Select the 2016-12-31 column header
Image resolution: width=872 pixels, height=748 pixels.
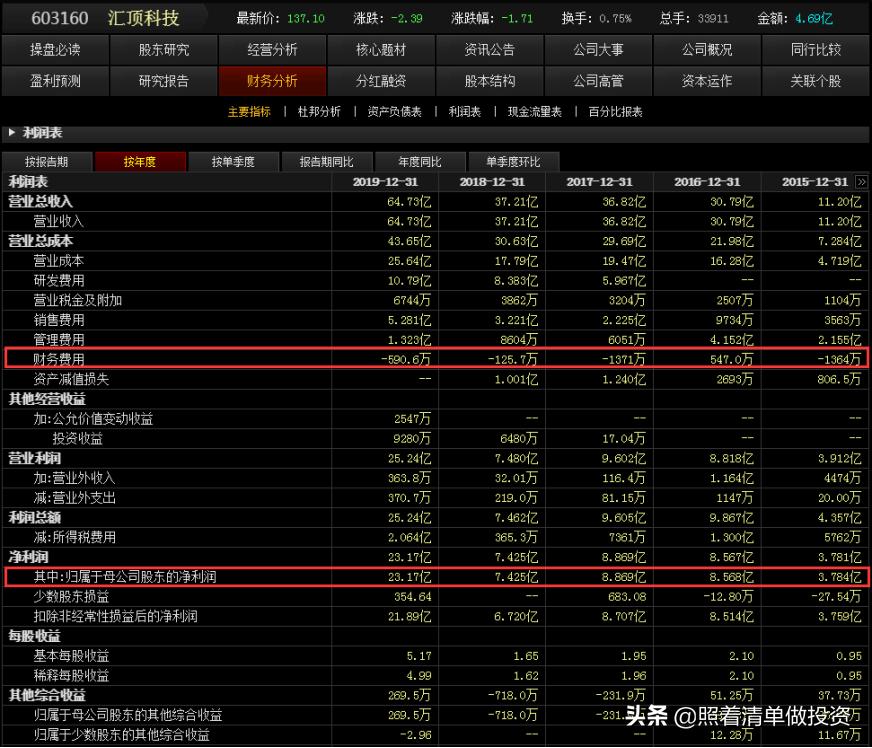pyautogui.click(x=707, y=182)
